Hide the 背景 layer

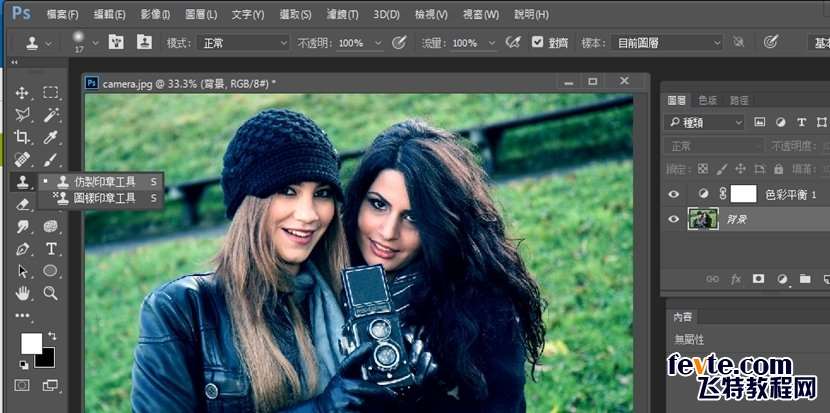tap(674, 219)
